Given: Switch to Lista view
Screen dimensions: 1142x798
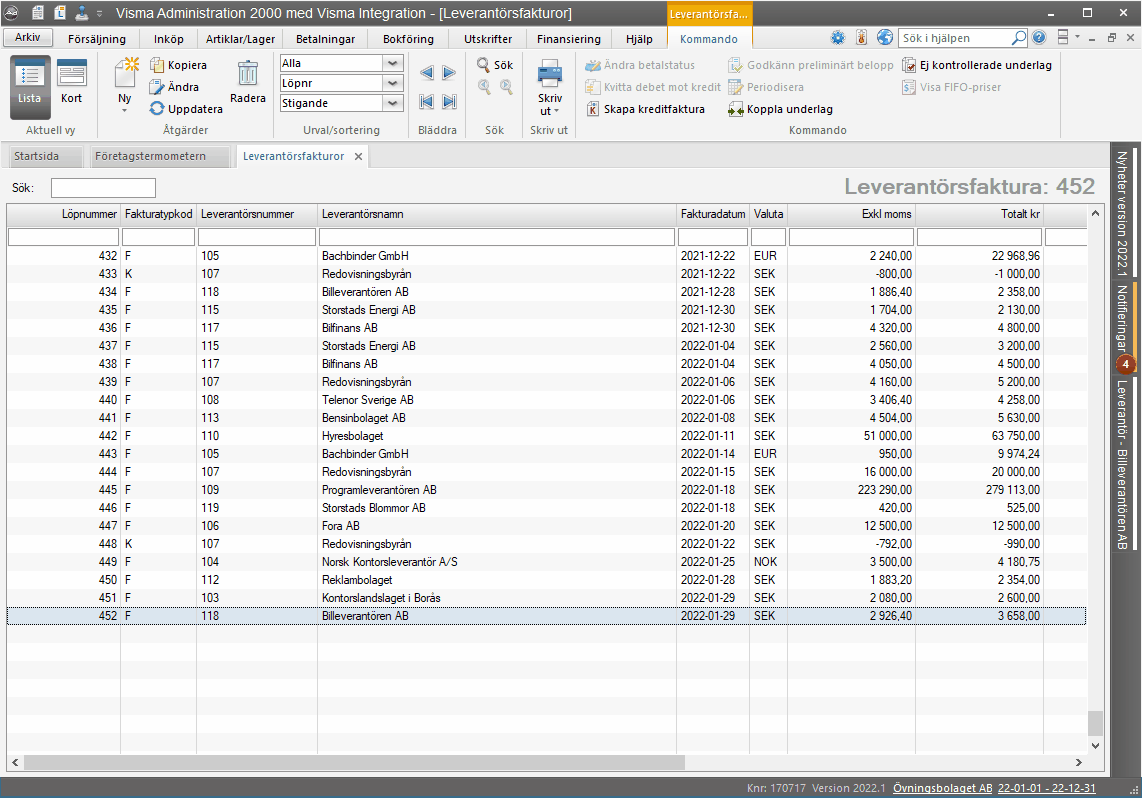Looking at the screenshot, I should coord(30,87).
